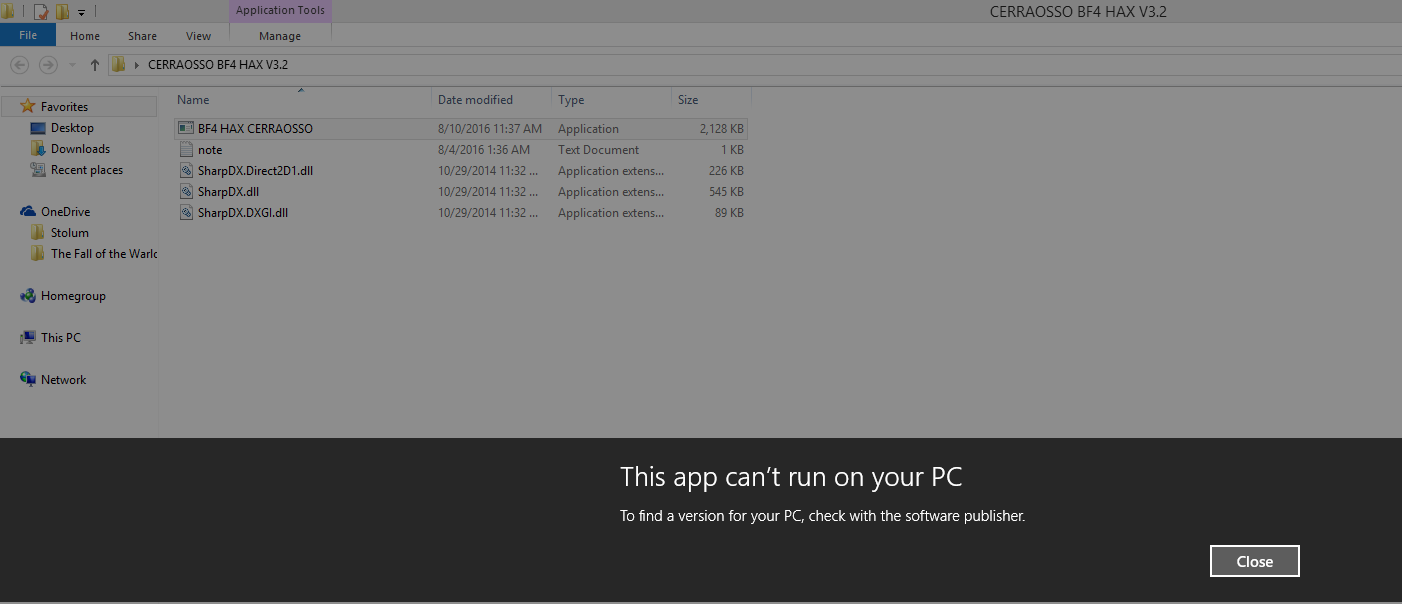Expand the address bar path chevron
The image size is (1402, 604).
point(136,65)
